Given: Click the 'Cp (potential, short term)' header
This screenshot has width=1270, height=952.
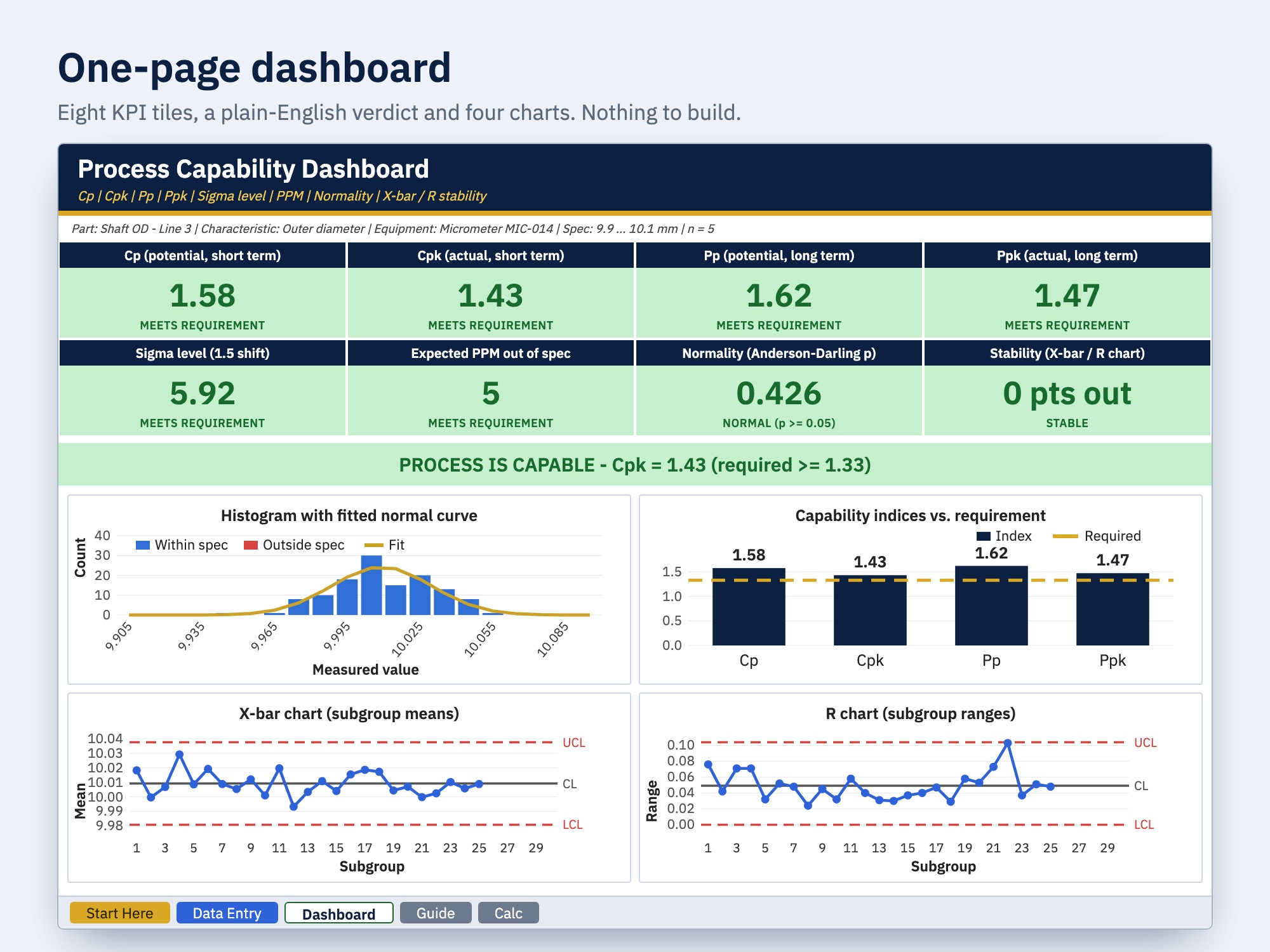Looking at the screenshot, I should pyautogui.click(x=203, y=255).
